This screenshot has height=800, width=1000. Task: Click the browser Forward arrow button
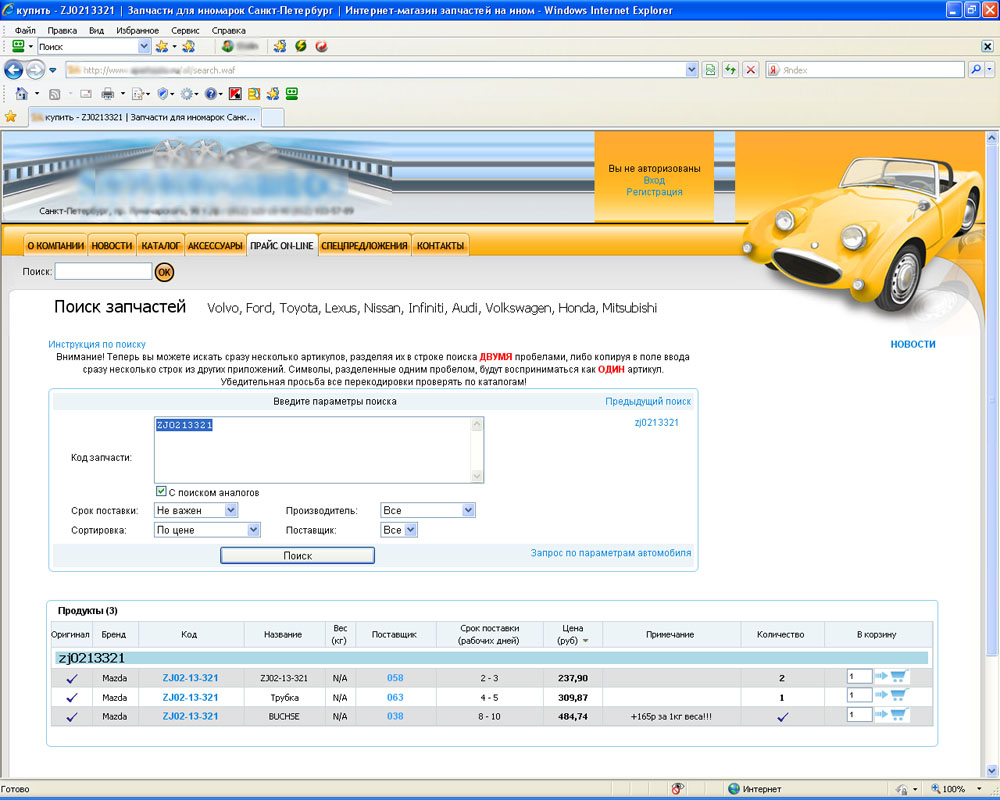(x=36, y=70)
